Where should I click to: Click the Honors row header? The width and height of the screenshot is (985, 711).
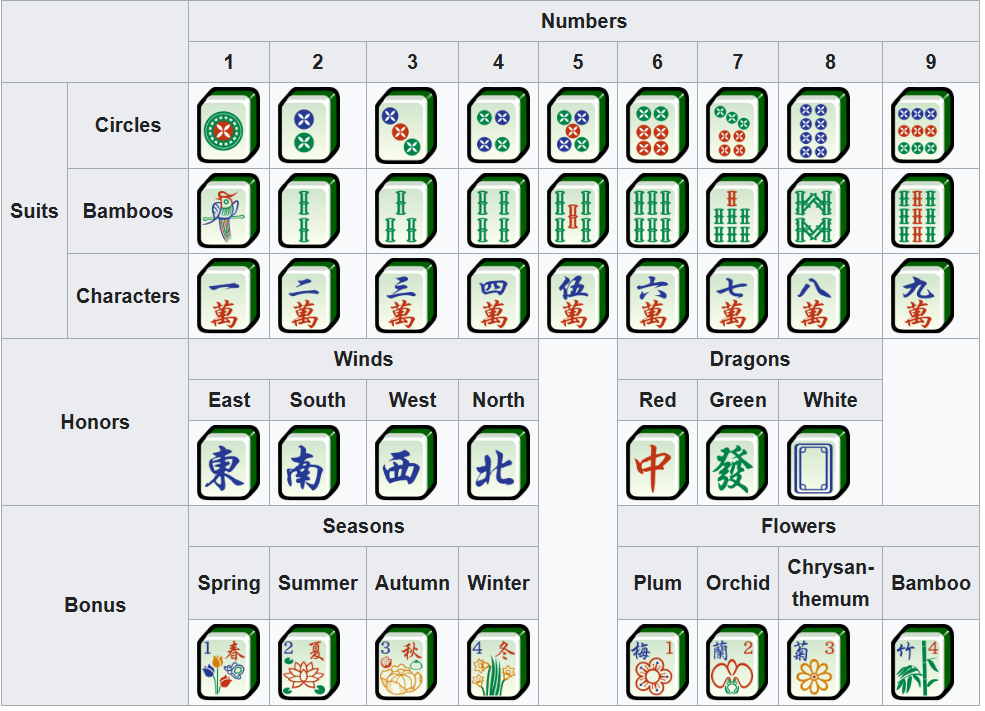coord(95,422)
